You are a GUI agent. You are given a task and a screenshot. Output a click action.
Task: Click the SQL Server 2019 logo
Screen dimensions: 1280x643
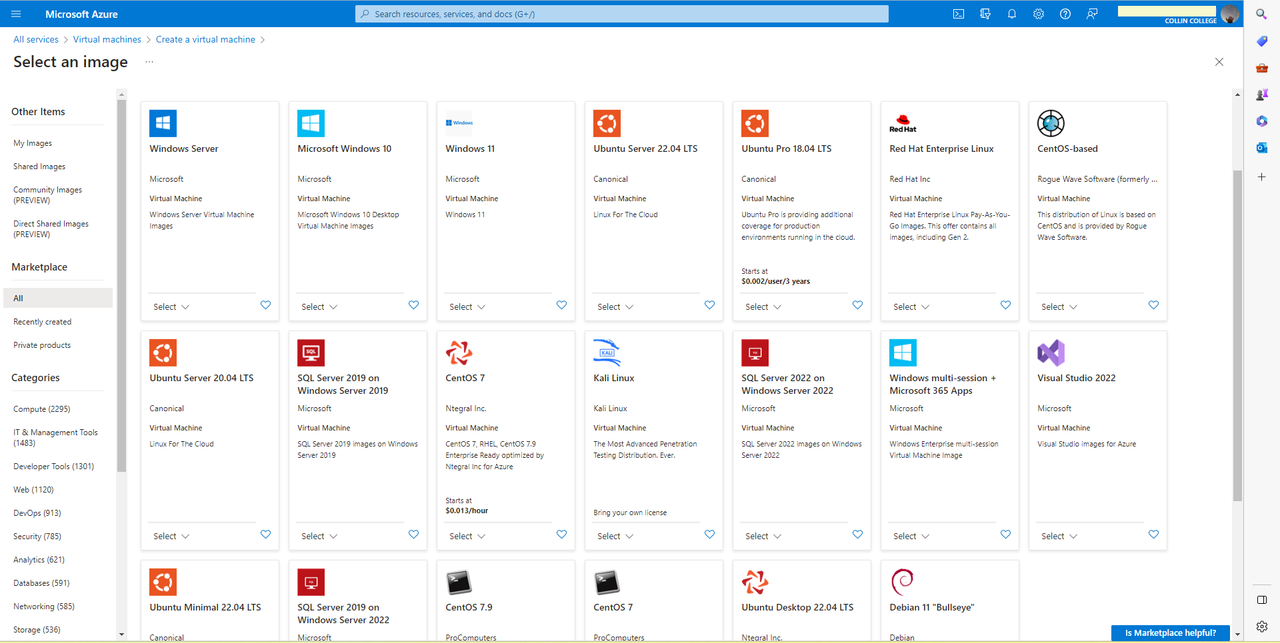coord(311,353)
